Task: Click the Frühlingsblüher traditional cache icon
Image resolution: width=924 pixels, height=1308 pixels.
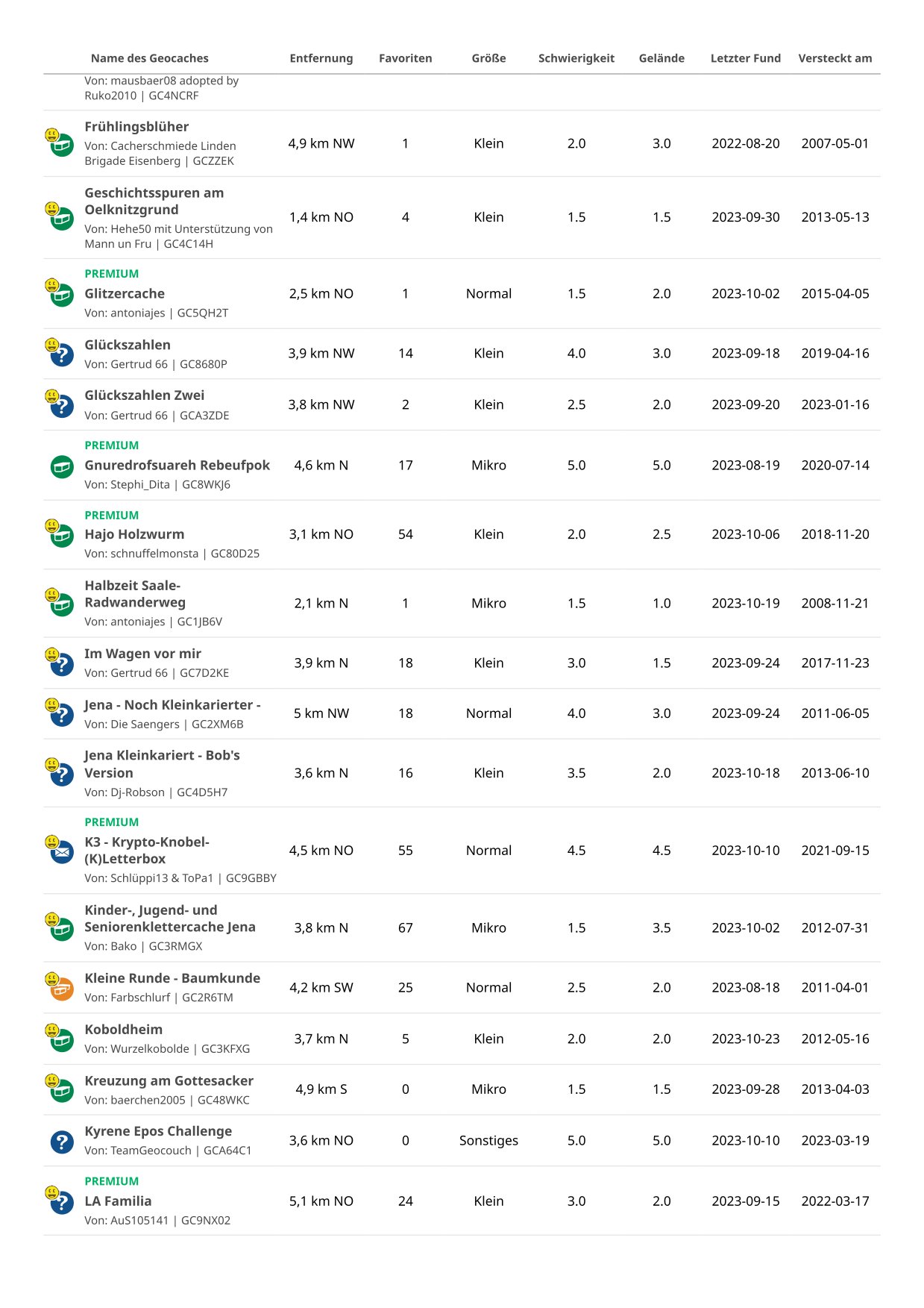Action: [x=61, y=144]
